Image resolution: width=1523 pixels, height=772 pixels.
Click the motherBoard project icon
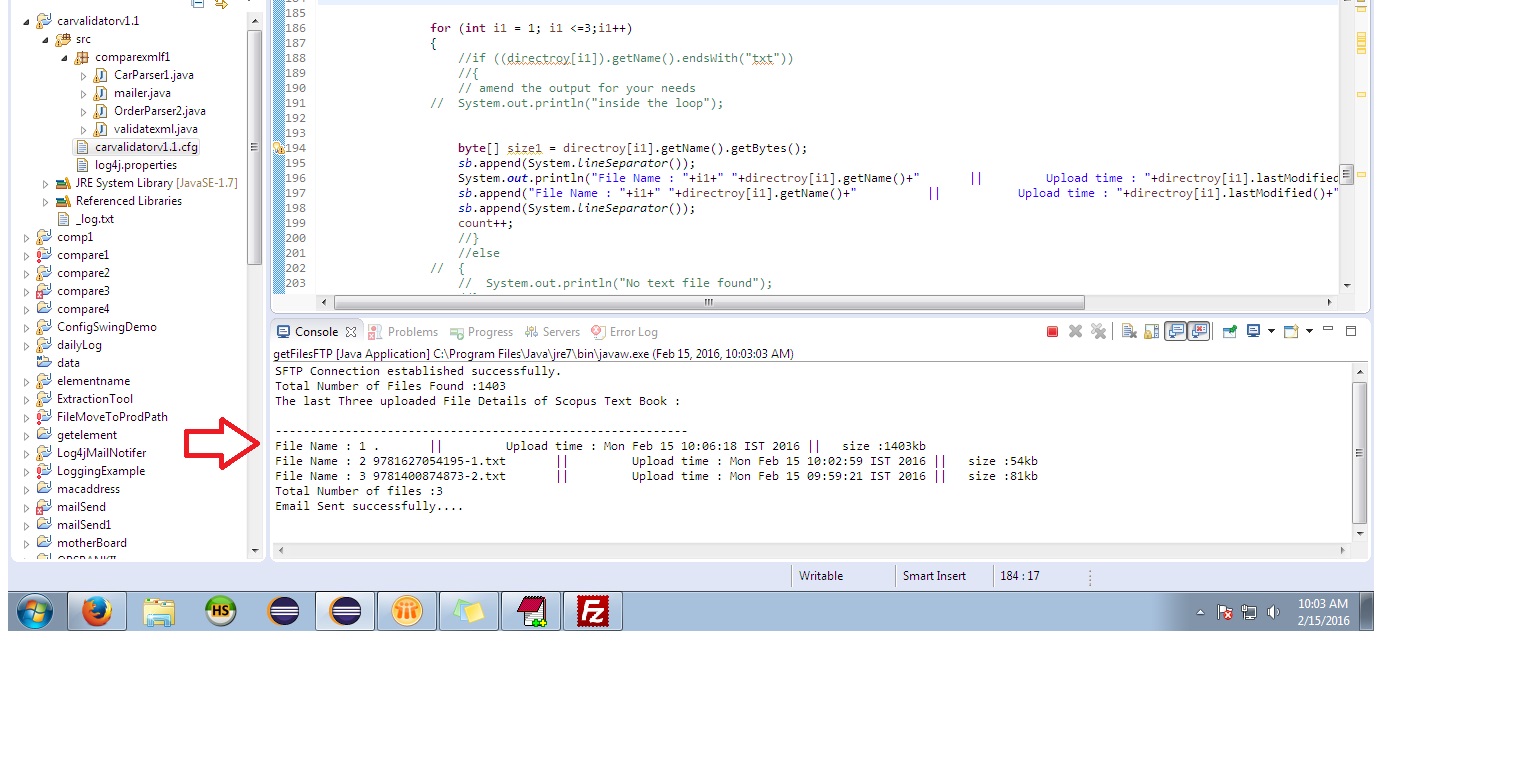[x=43, y=543]
